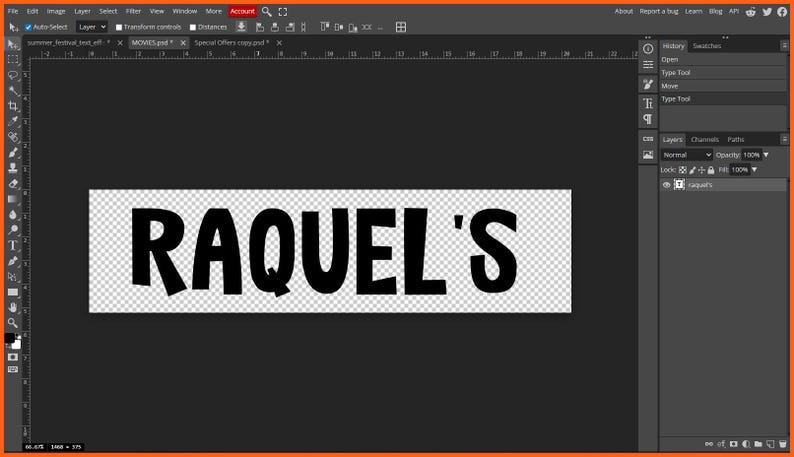
Task: Open the Paragraph panel icon
Action: (648, 119)
